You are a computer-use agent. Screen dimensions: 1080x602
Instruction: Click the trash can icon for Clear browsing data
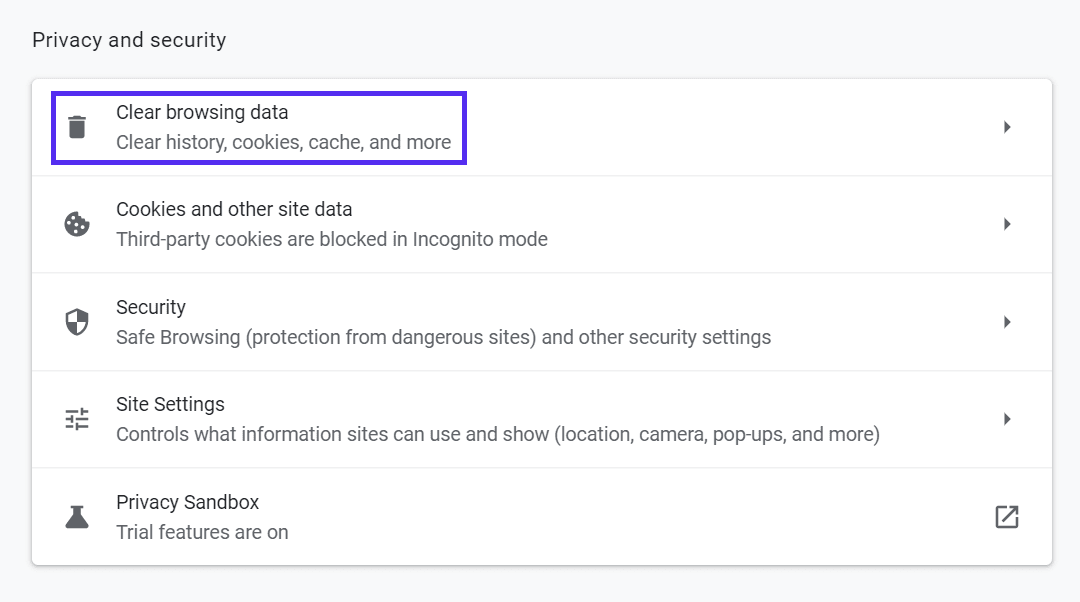tap(77, 126)
